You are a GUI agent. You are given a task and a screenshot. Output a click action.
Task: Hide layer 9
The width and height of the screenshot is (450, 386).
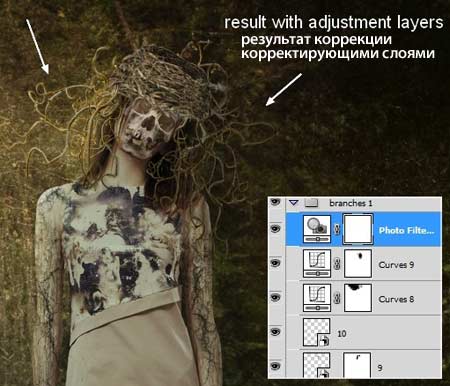pyautogui.click(x=275, y=366)
